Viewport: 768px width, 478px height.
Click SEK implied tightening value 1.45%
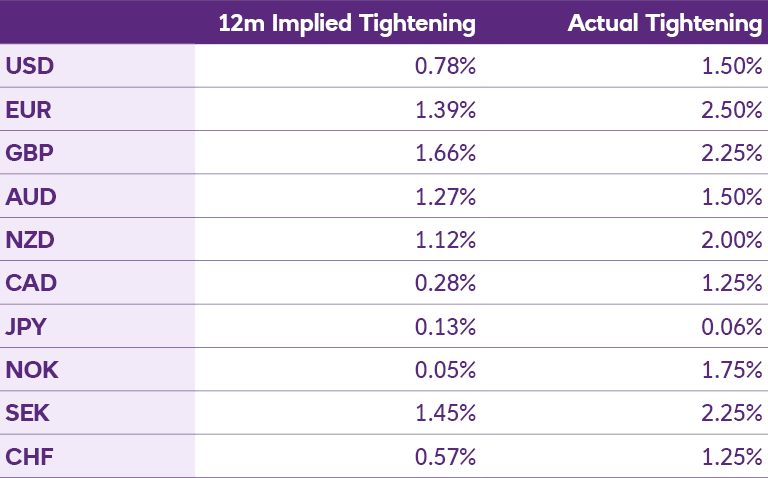tap(446, 413)
